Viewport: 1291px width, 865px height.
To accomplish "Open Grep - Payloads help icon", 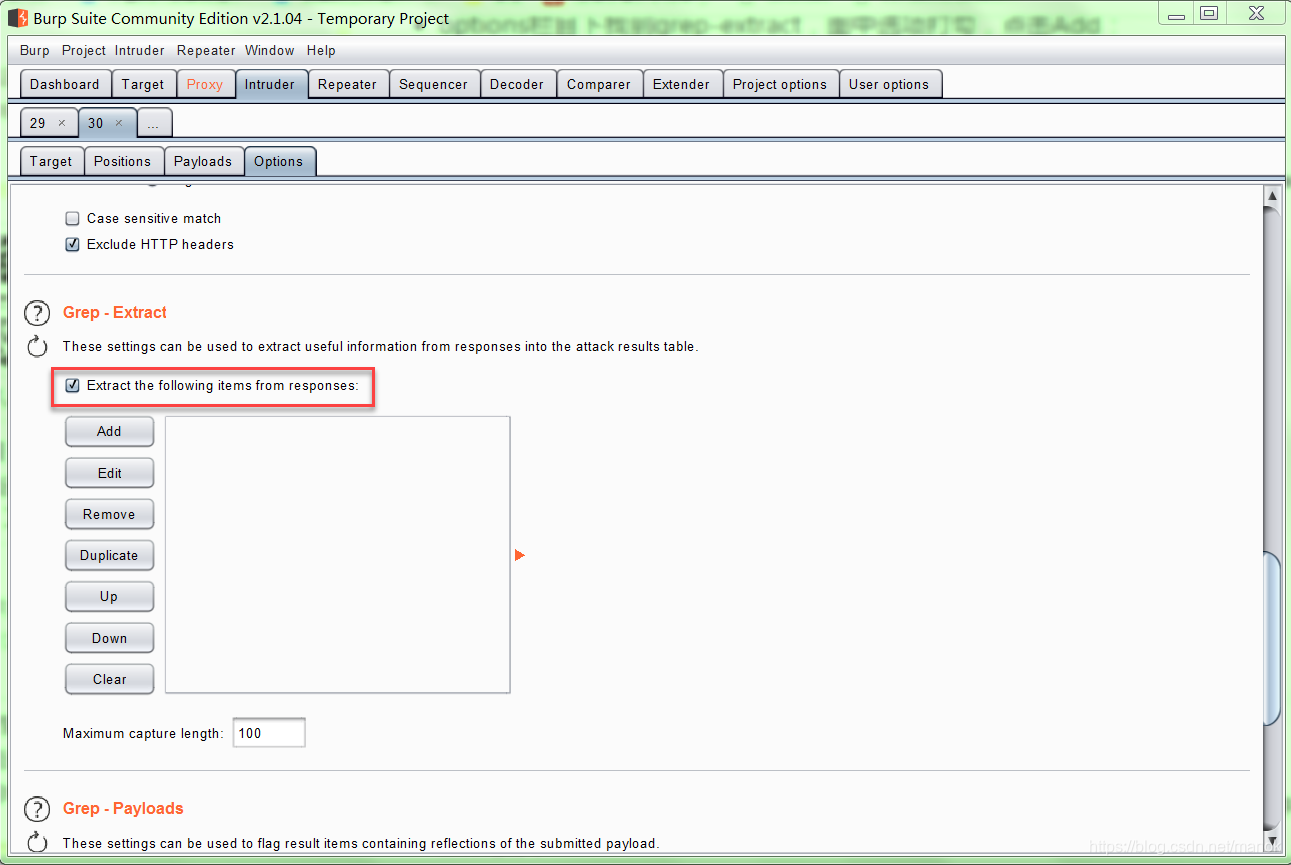I will pyautogui.click(x=37, y=809).
